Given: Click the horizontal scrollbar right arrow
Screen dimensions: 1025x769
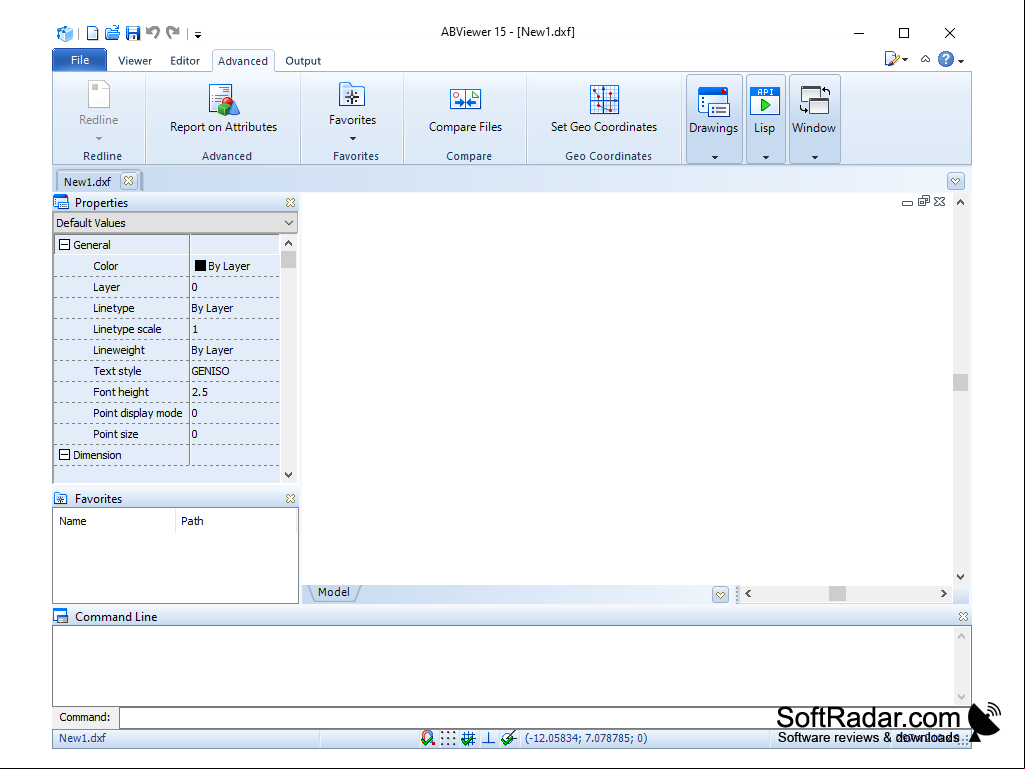Looking at the screenshot, I should (x=943, y=593).
